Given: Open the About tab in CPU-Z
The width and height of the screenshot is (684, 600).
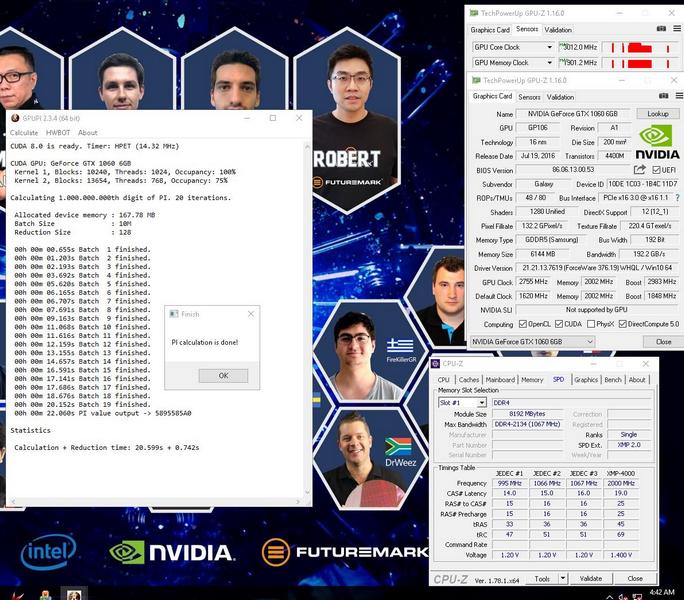Looking at the screenshot, I should coord(637,380).
